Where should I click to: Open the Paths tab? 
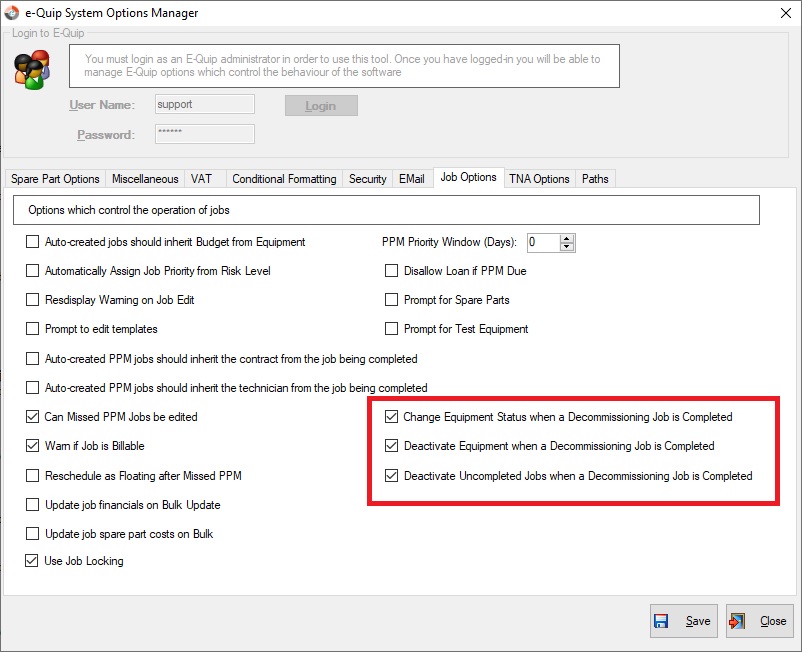coord(595,179)
